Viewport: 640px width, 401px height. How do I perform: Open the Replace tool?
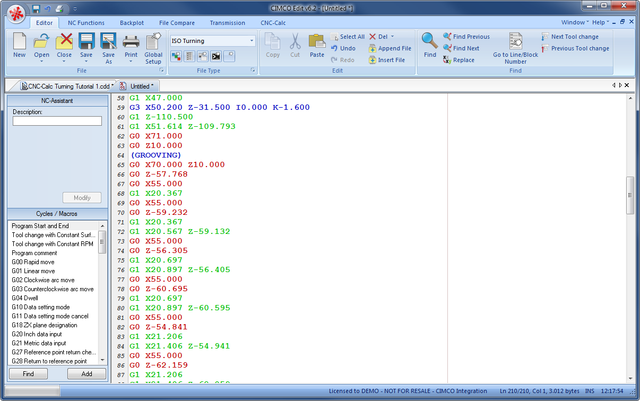tap(459, 60)
